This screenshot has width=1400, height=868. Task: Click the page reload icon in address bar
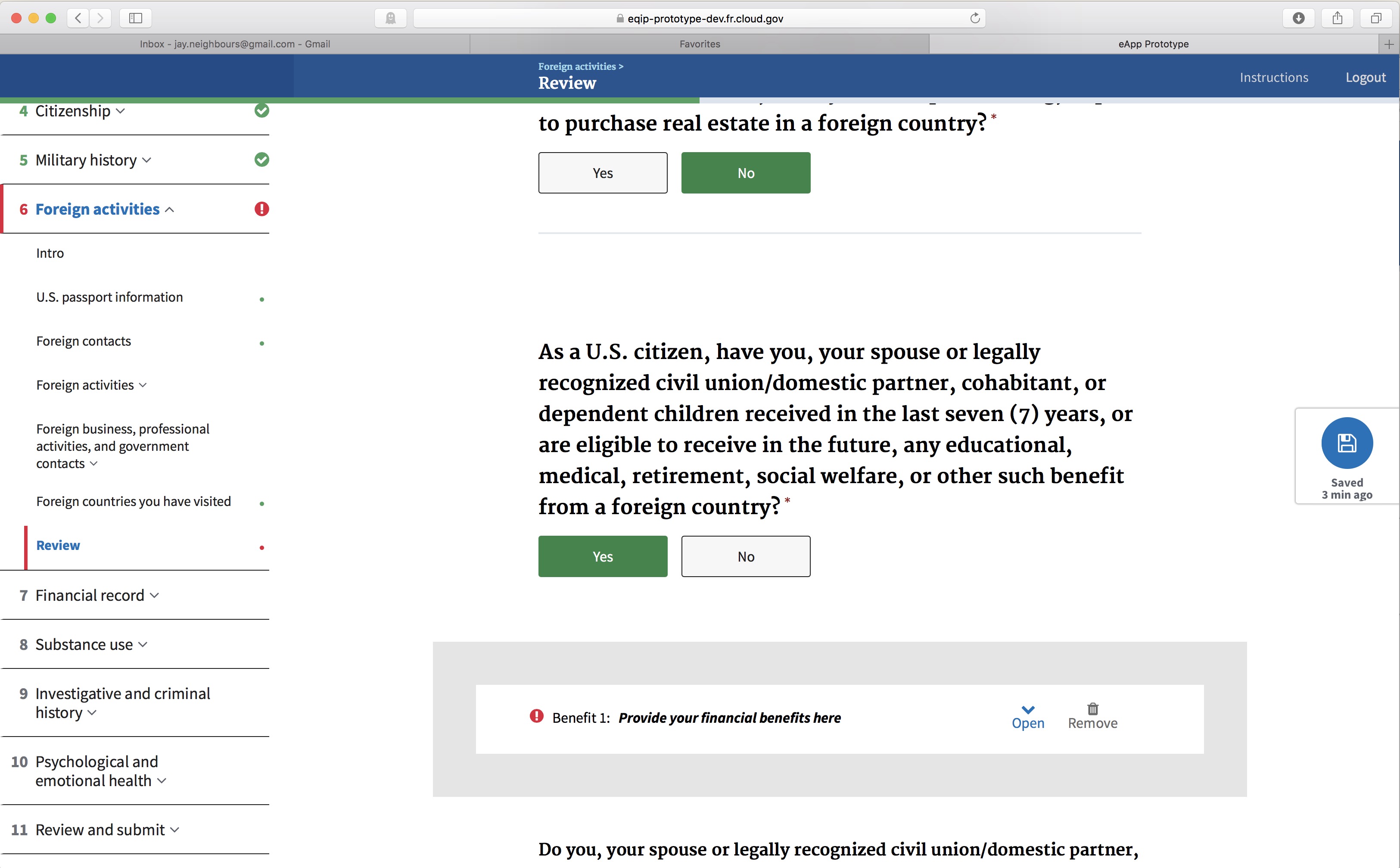pos(974,19)
